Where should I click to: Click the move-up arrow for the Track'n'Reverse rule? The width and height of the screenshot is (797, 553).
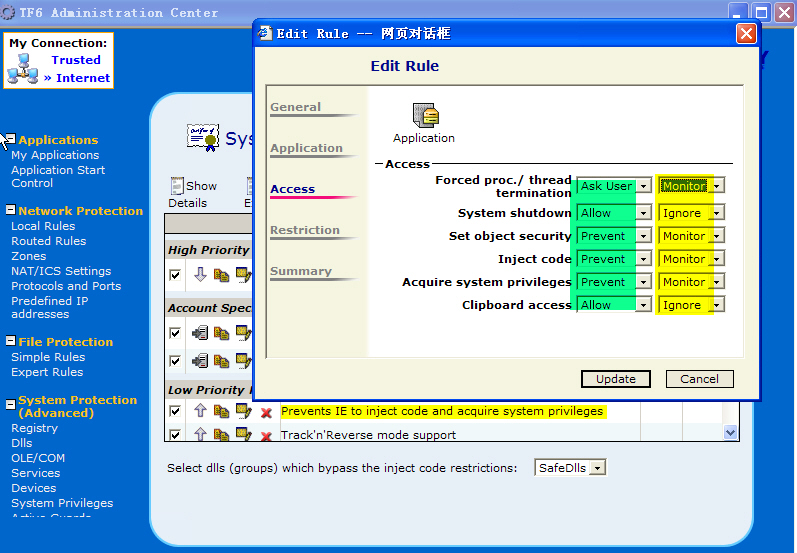[x=200, y=434]
